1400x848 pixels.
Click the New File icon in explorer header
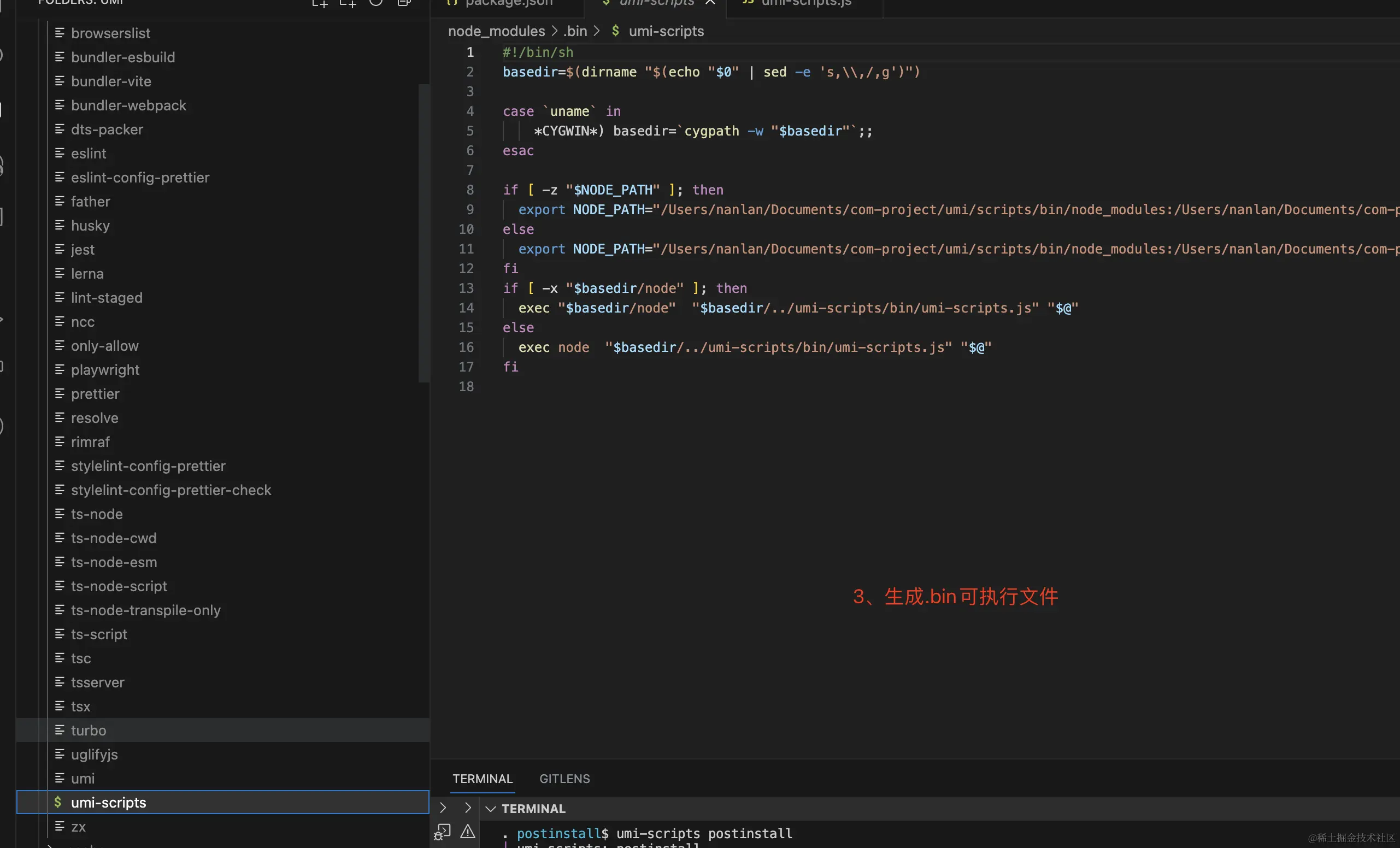pyautogui.click(x=320, y=3)
